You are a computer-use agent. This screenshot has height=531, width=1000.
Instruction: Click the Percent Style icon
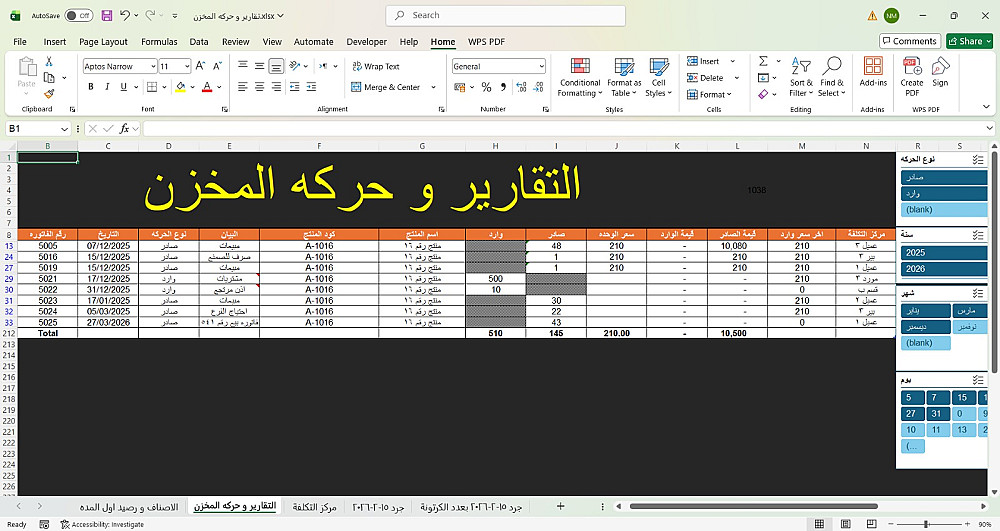487,87
